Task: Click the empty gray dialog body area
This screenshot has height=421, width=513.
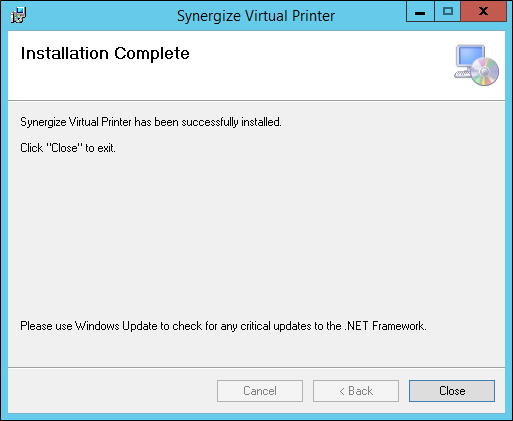Action: click(x=256, y=233)
